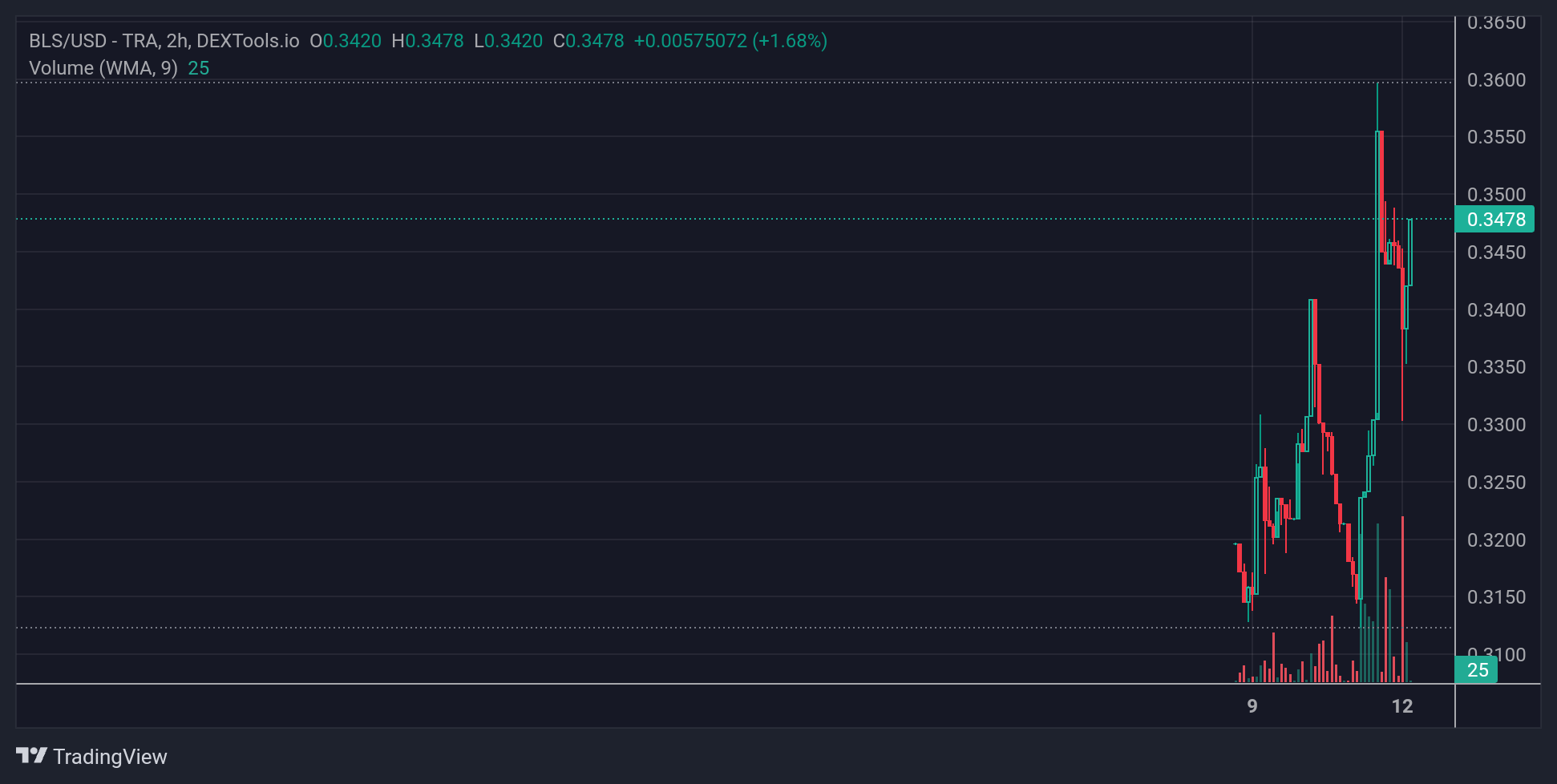This screenshot has height=784, width=1557.
Task: Click the 0.3400 price axis label
Action: point(1496,310)
